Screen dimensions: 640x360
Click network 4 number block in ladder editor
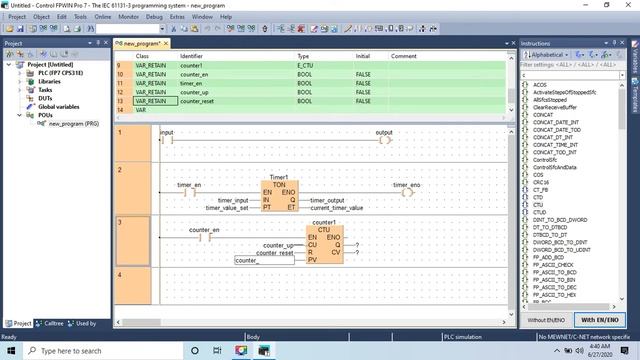133,286
